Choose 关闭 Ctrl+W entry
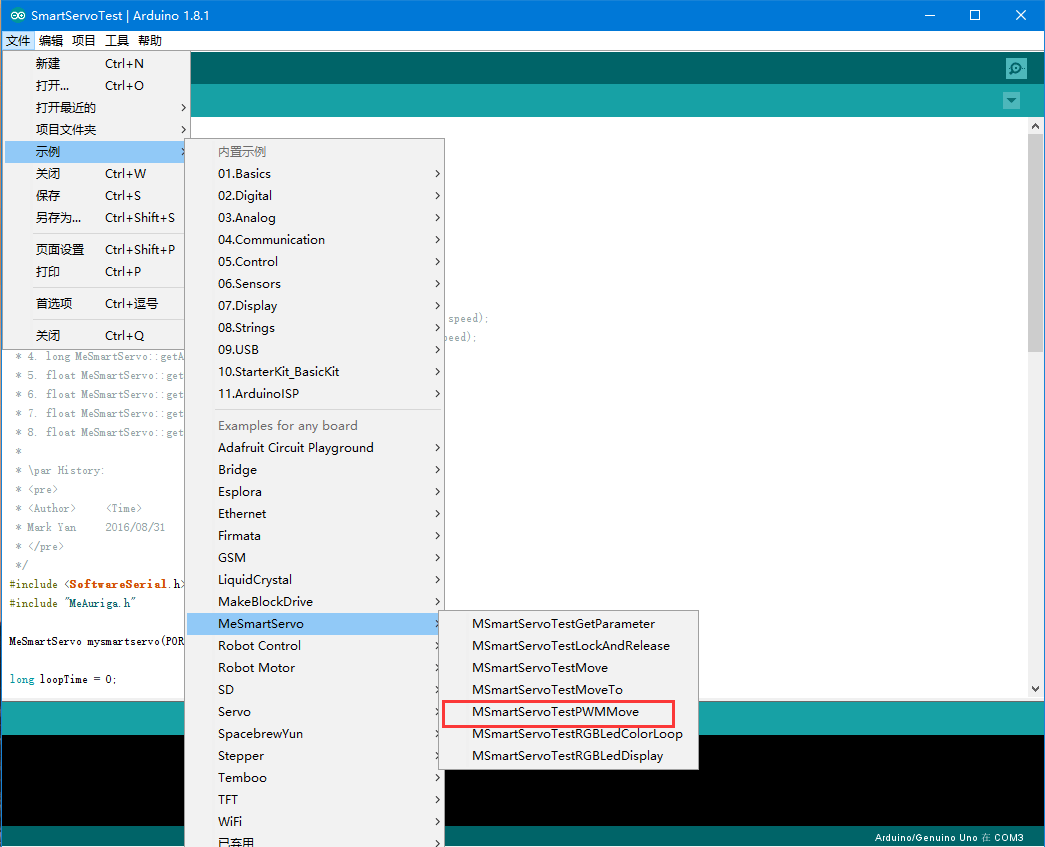Image resolution: width=1045 pixels, height=847 pixels. 95,173
